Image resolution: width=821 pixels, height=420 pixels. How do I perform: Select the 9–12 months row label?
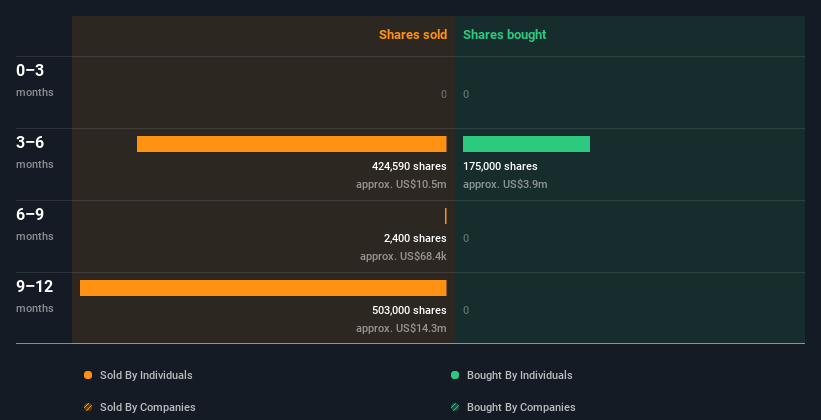[35, 296]
